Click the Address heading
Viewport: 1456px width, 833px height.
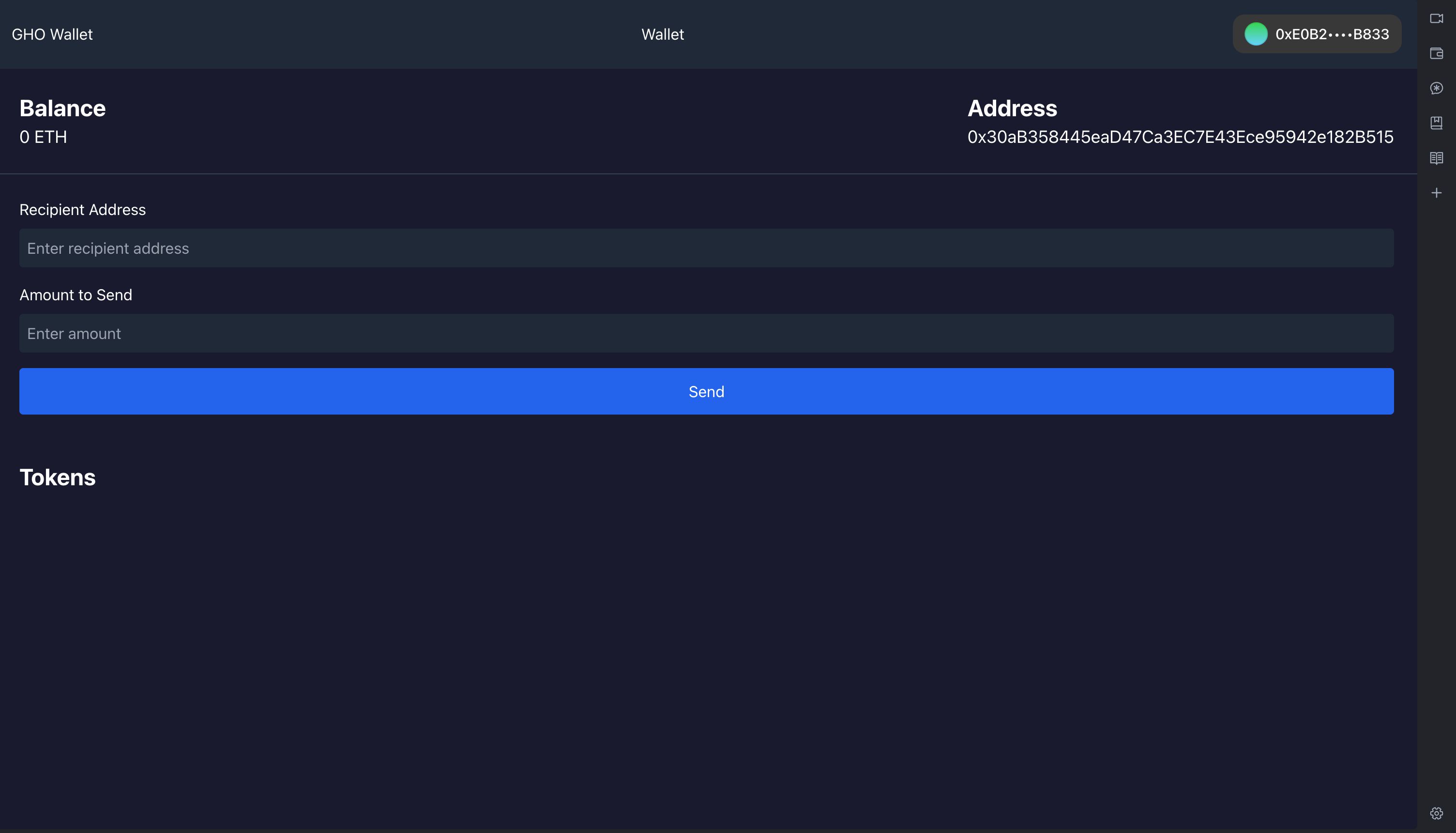1012,108
